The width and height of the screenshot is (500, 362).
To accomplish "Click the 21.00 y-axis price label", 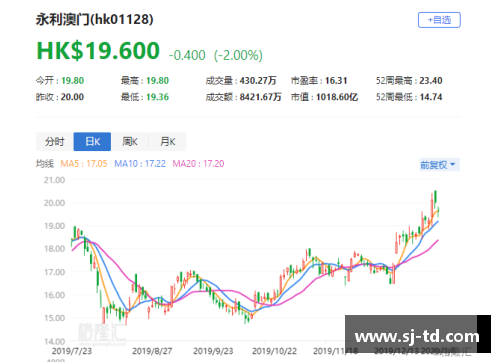I will point(54,180).
